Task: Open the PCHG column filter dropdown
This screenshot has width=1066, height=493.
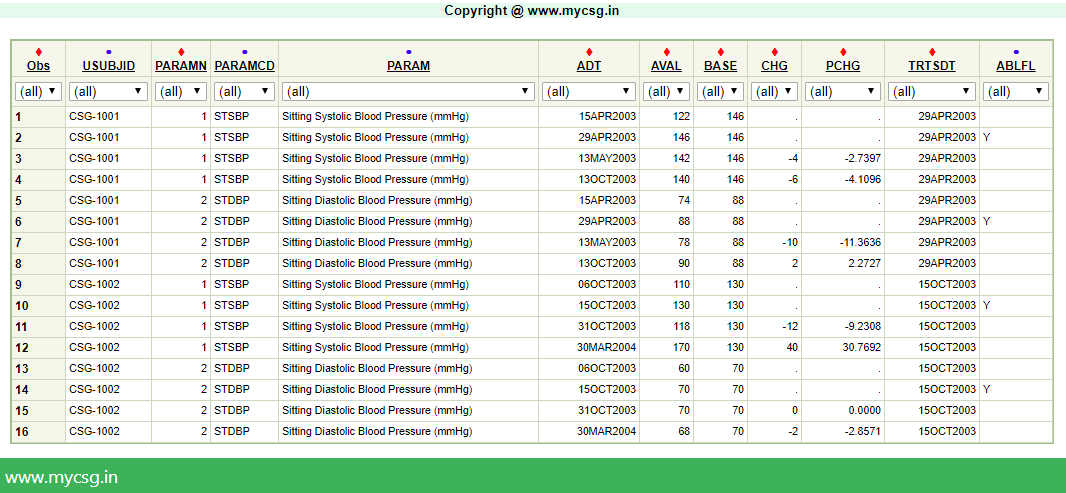Action: 843,91
